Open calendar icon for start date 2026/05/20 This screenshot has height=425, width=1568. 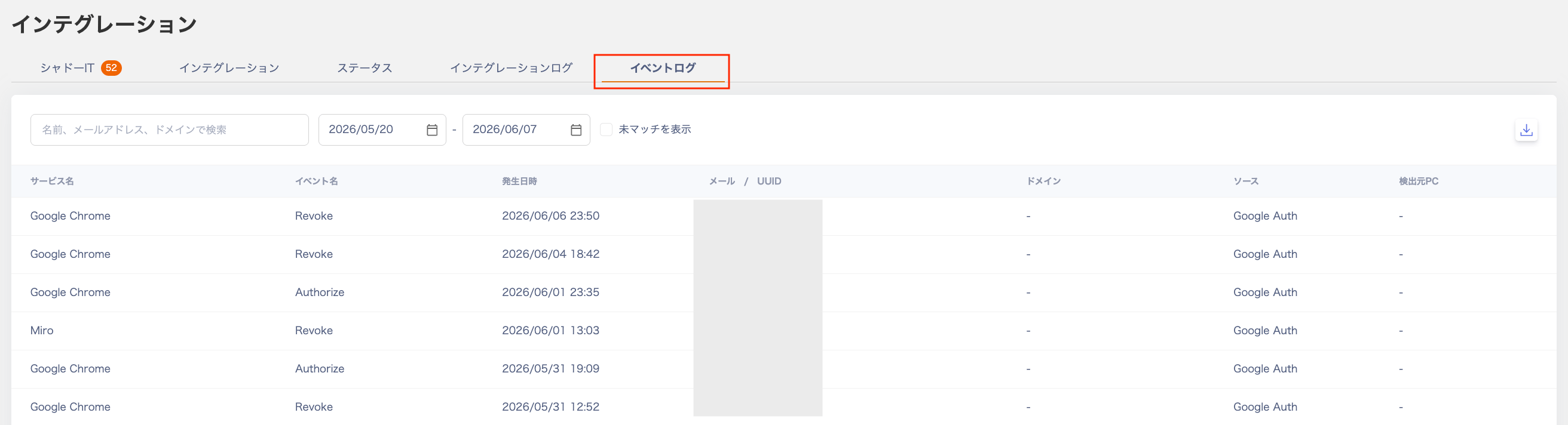[x=432, y=130]
